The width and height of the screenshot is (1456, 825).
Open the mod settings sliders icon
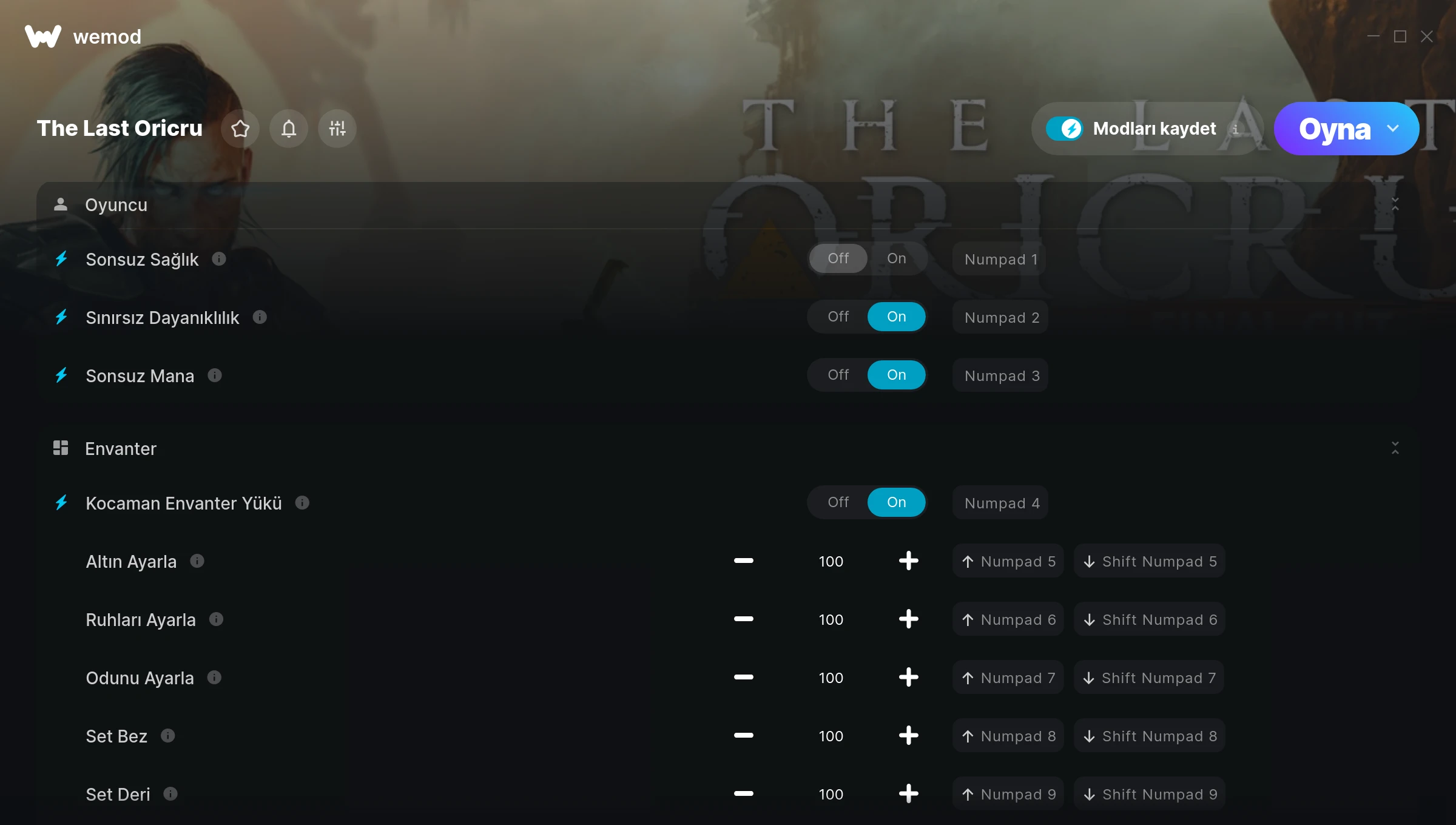pyautogui.click(x=337, y=129)
